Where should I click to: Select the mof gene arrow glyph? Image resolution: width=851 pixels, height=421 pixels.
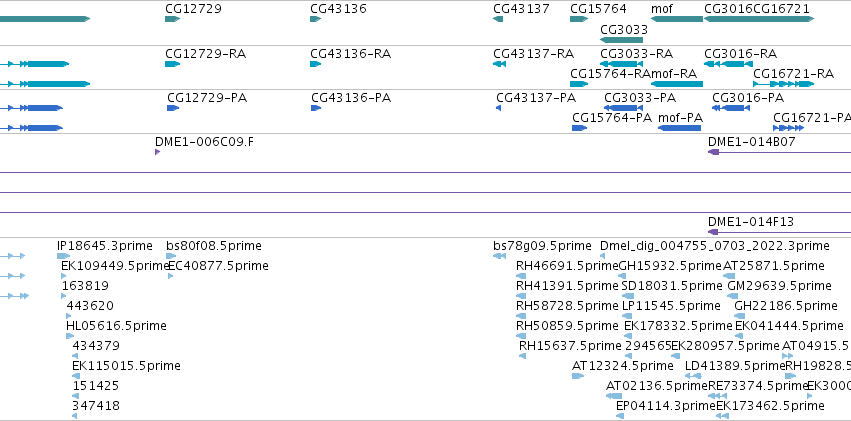[x=677, y=19]
